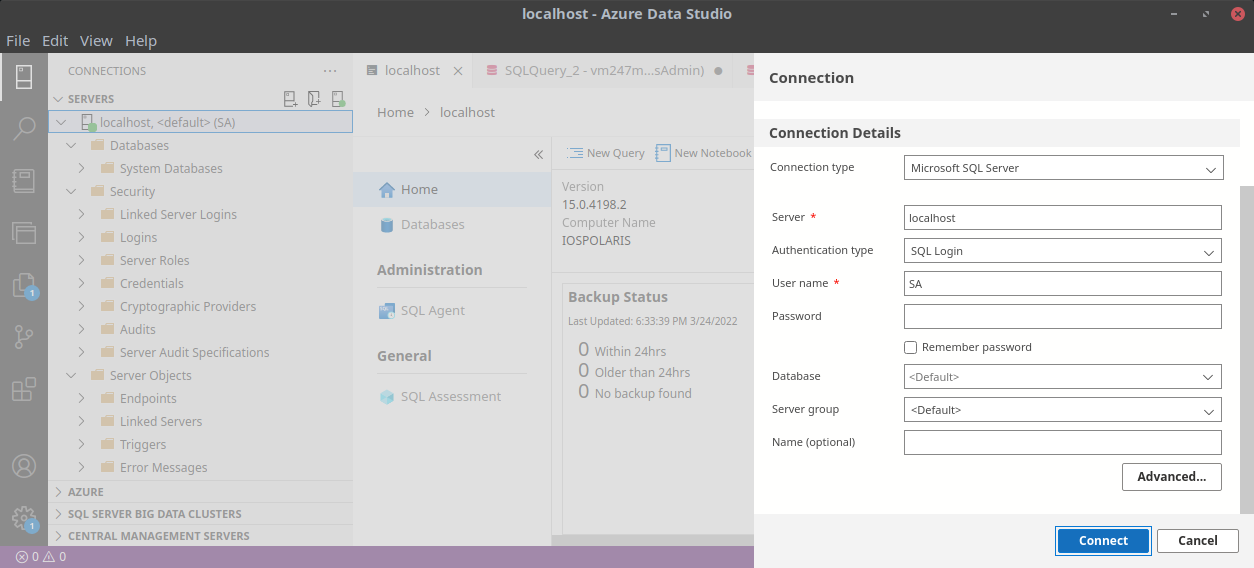Click the New Connection icon in Servers header
Viewport: 1254px width, 568px height.
coord(291,99)
